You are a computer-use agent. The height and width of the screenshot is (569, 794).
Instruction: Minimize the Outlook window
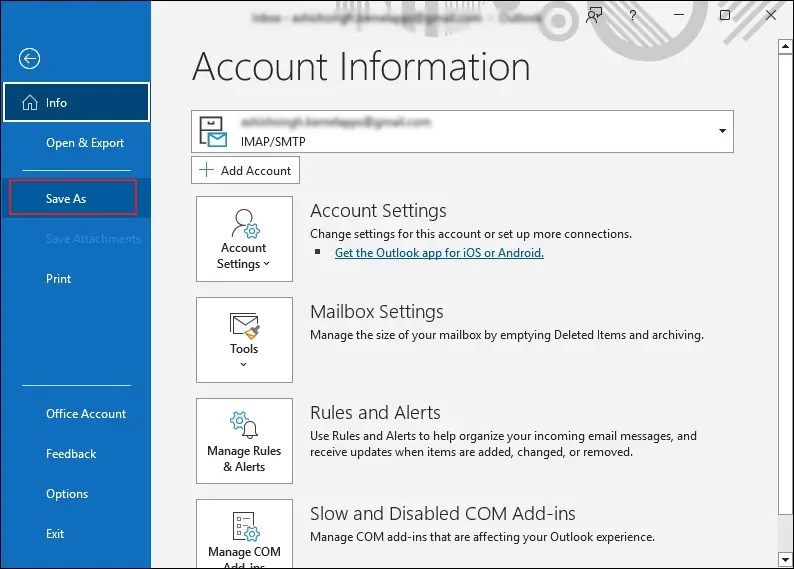click(x=679, y=15)
